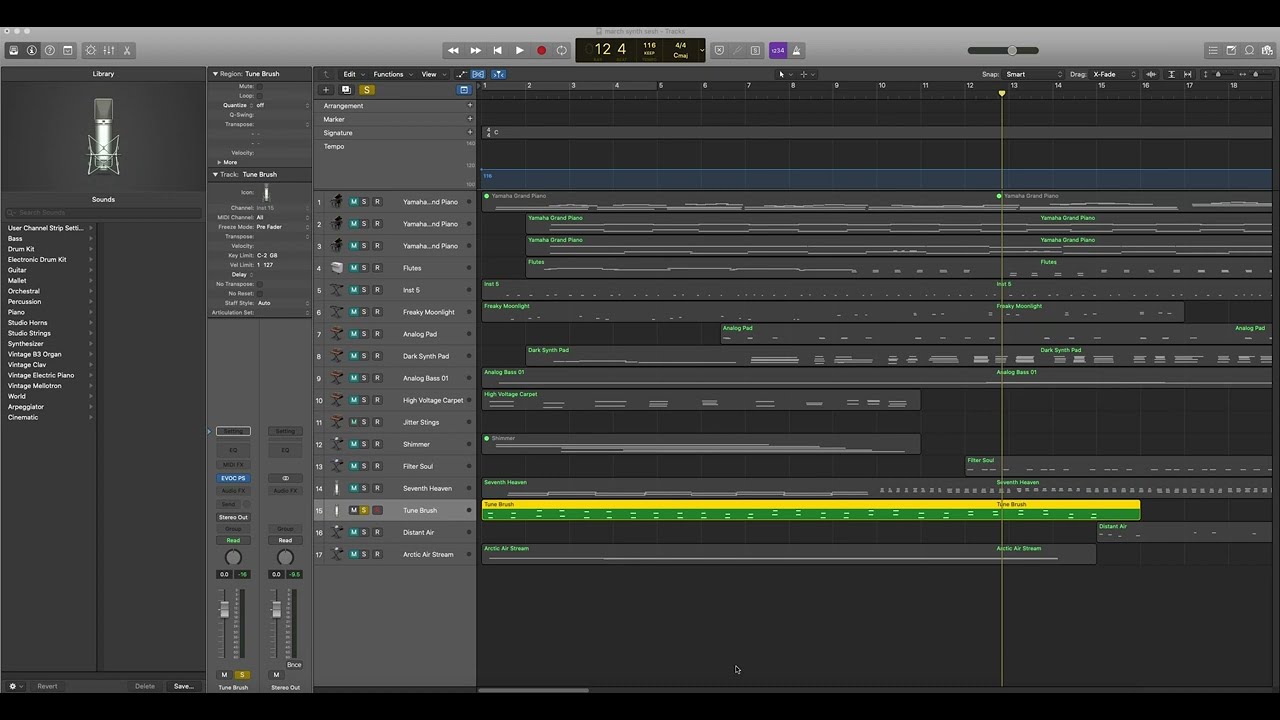1280x720 pixels.
Task: Toggle Waveform Zoom button
Action: 1151,74
